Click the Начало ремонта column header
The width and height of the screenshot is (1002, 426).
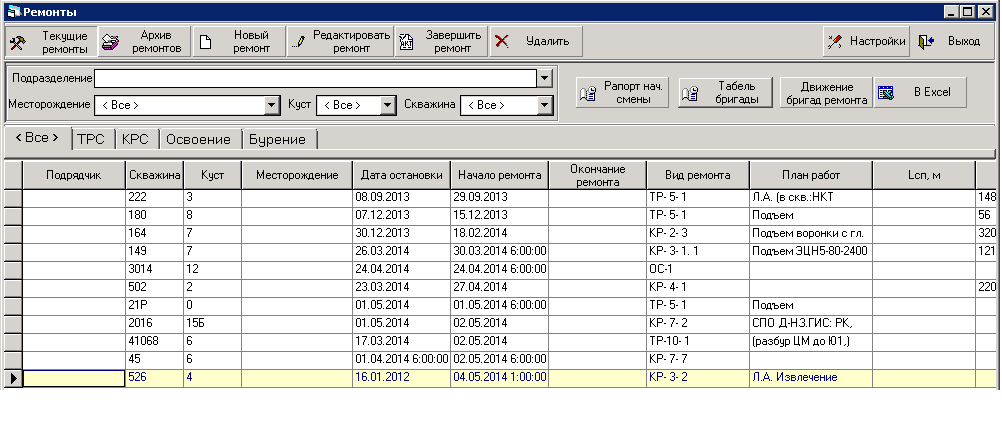[x=500, y=175]
